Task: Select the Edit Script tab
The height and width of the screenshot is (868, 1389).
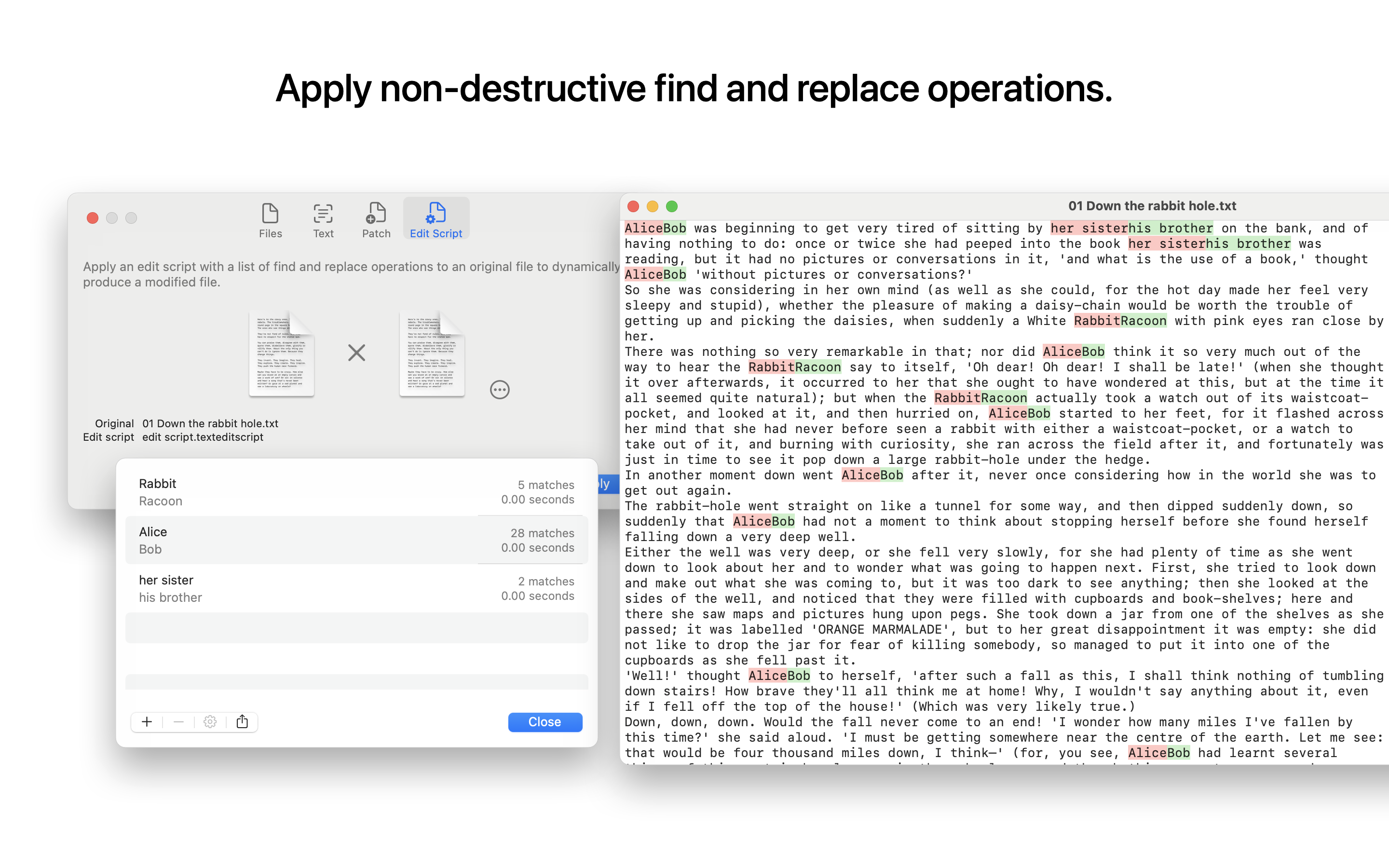Action: 436,220
